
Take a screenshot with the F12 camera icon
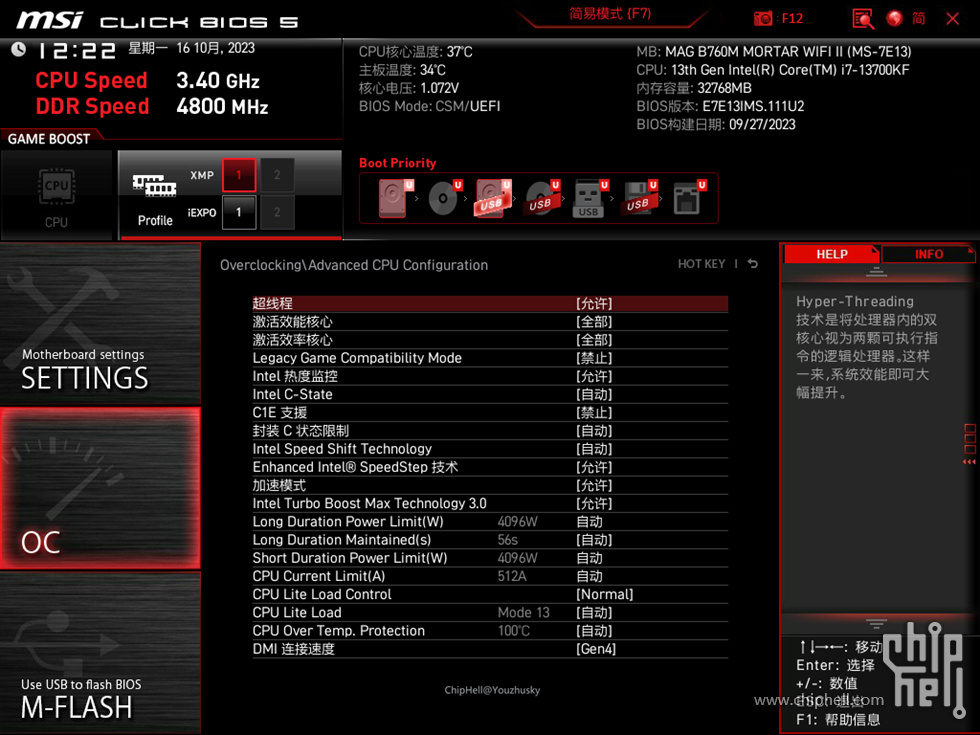click(x=763, y=18)
